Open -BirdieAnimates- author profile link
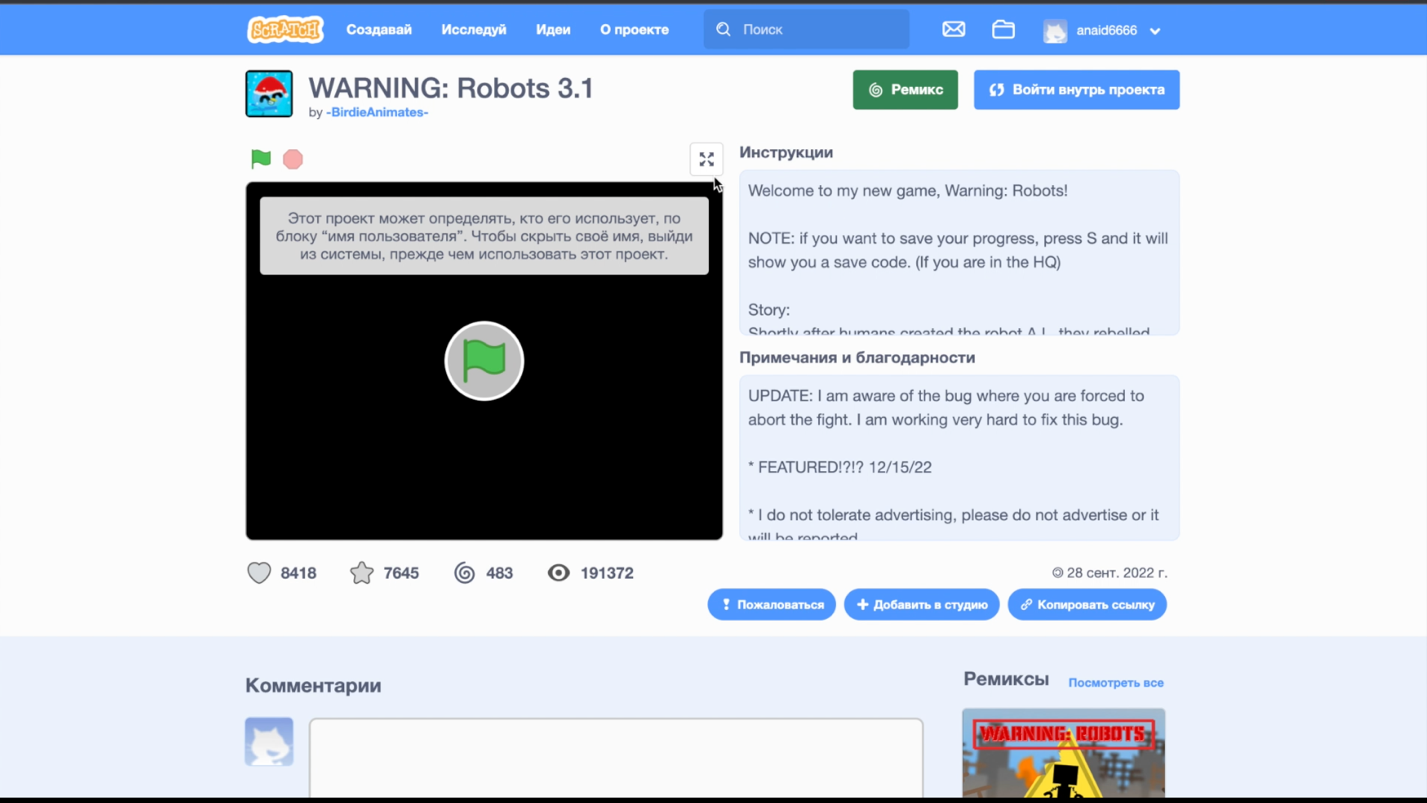The height and width of the screenshot is (803, 1427). tap(377, 112)
